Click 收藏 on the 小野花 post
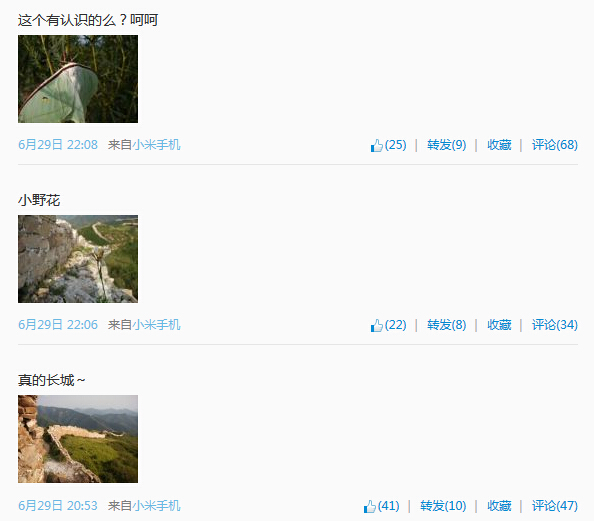The width and height of the screenshot is (594, 521). click(499, 325)
